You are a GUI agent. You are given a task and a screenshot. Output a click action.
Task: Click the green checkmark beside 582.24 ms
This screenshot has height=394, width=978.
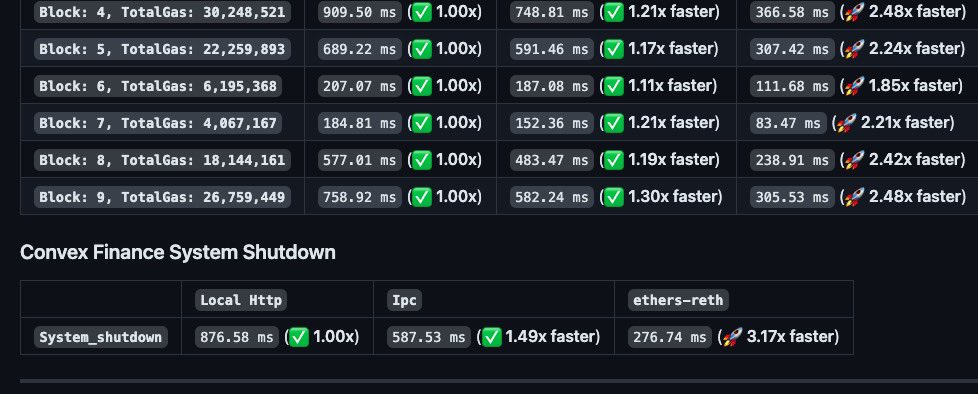614,197
